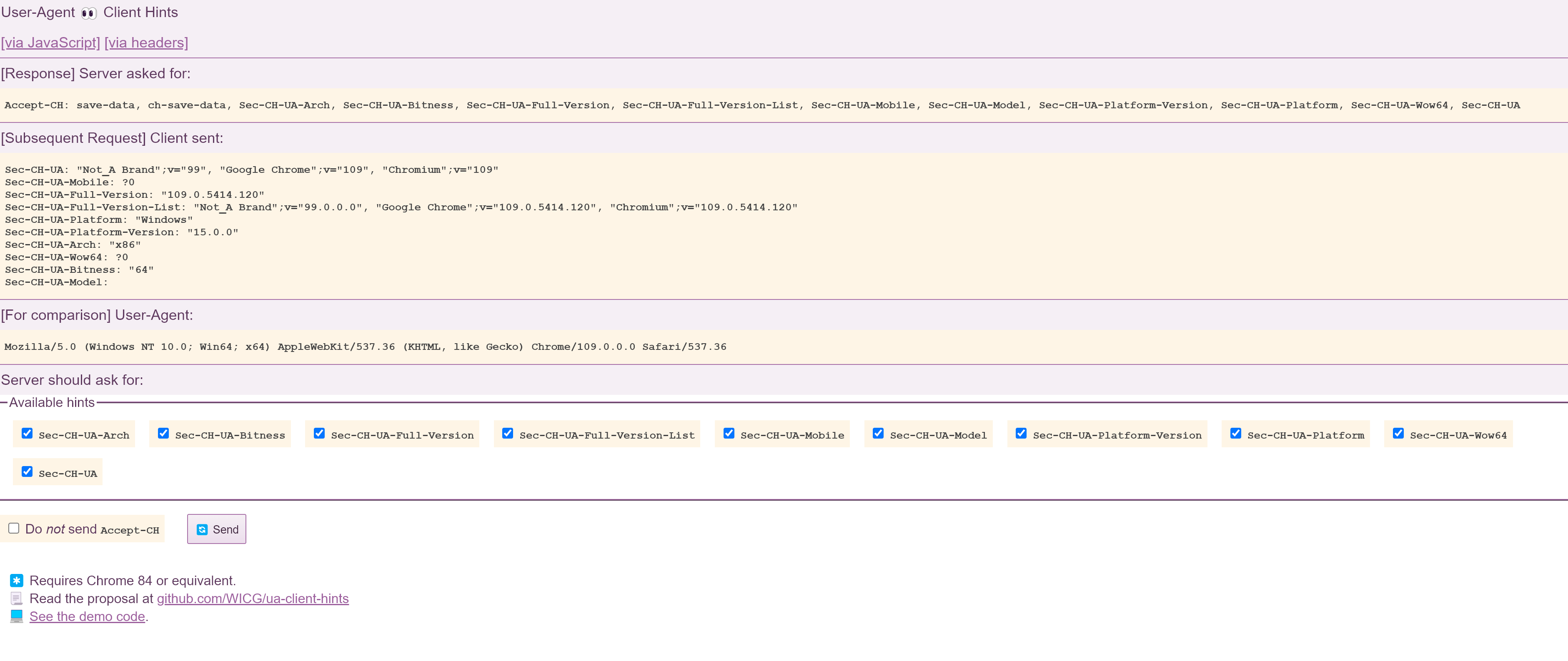This screenshot has height=661, width=1568.
Task: Uncheck the Sec-CH-UA-Platform-Version option
Action: pyautogui.click(x=1022, y=433)
